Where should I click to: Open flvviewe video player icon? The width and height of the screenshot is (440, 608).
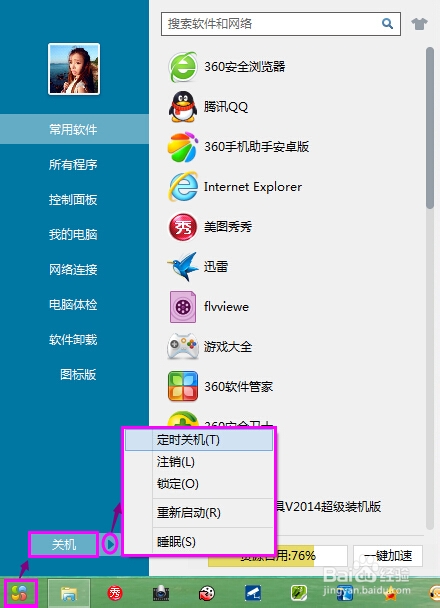[x=183, y=307]
